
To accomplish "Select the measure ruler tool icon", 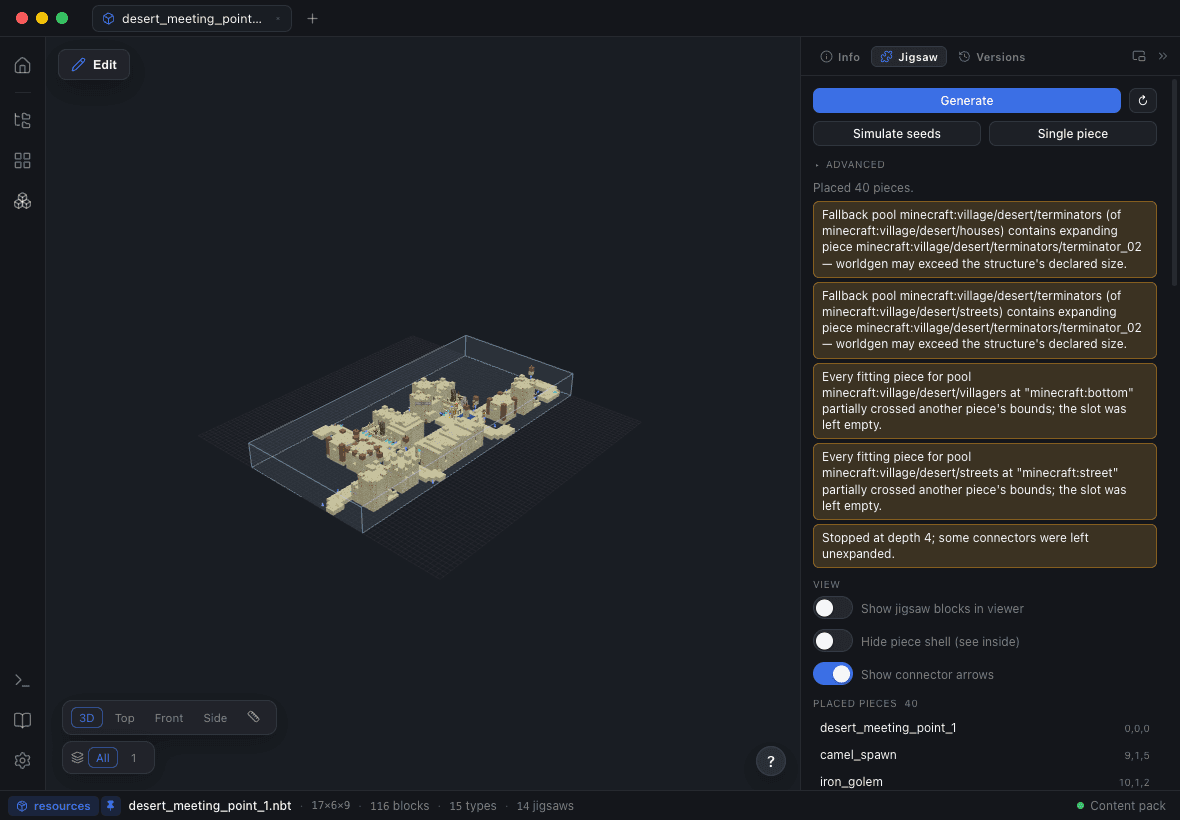I will pos(254,718).
